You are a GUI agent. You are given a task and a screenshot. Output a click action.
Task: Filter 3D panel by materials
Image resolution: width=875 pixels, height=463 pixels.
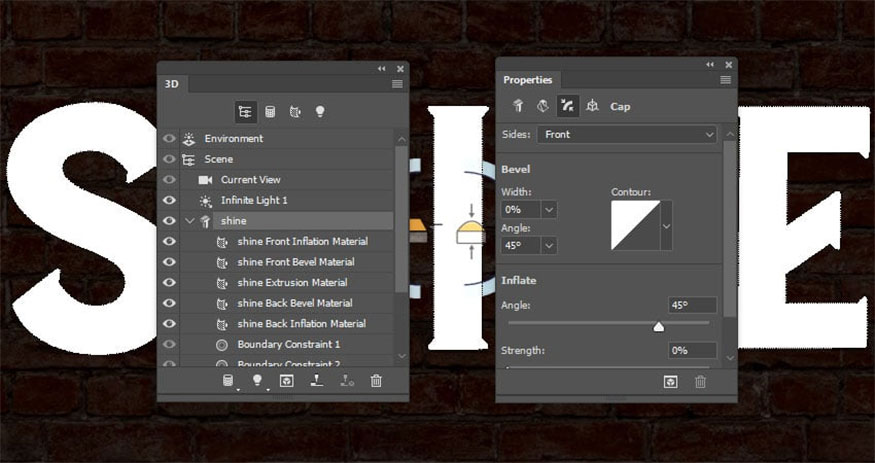click(x=295, y=112)
